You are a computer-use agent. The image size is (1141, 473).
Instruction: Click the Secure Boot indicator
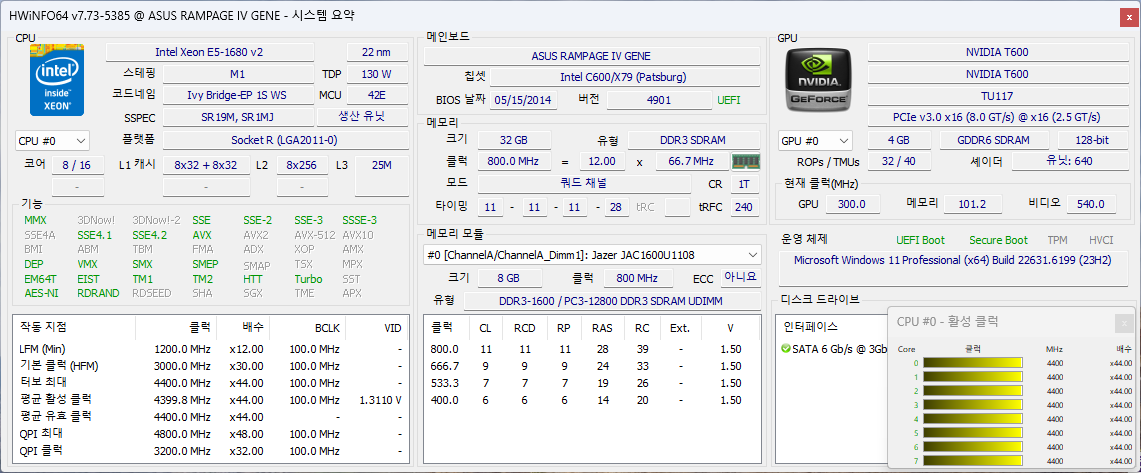click(x=998, y=240)
